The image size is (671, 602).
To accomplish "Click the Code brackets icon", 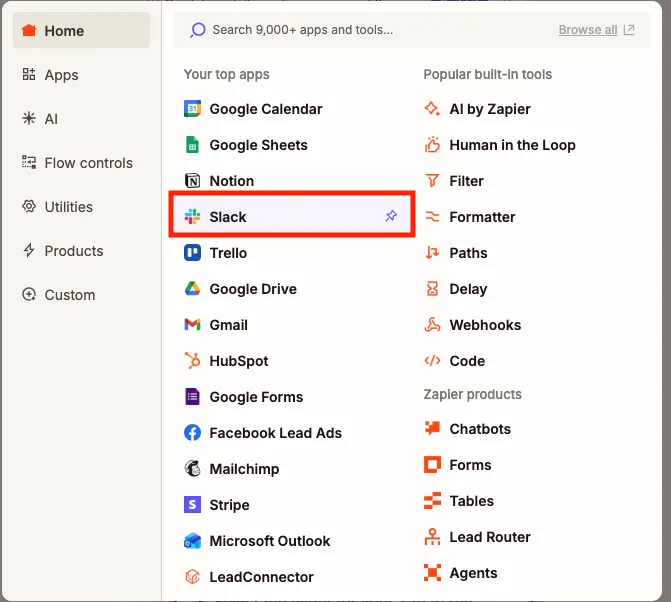I will tap(432, 360).
